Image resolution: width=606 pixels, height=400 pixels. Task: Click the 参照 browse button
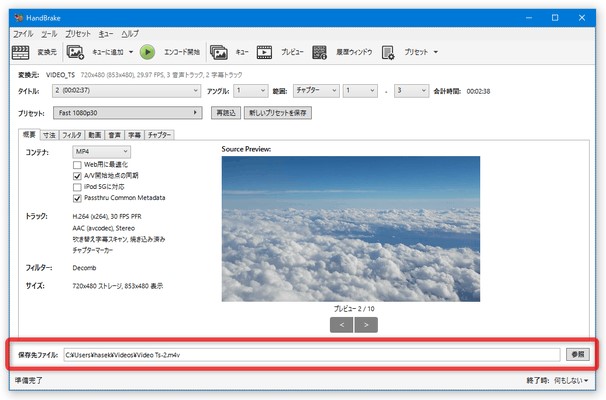(x=577, y=354)
